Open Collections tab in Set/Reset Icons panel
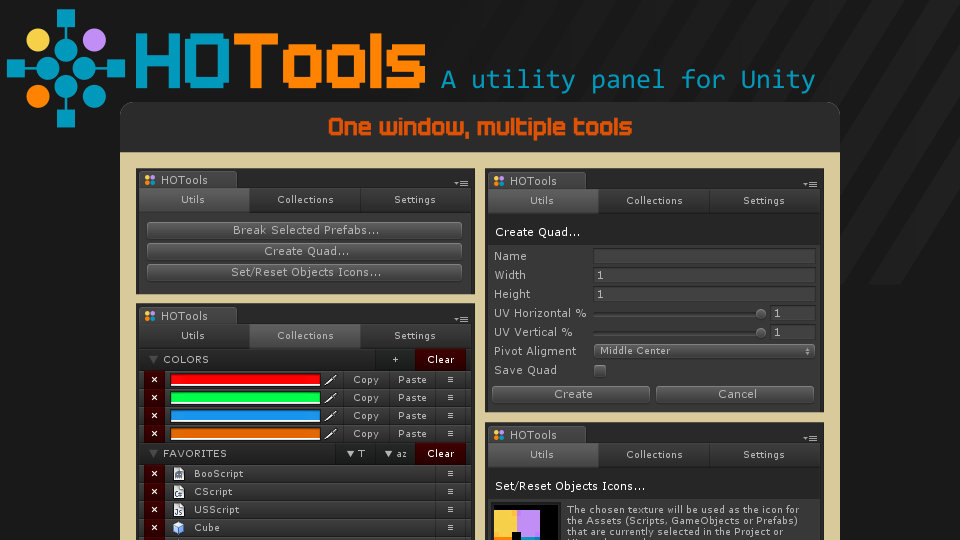This screenshot has width=960, height=540. pos(654,455)
